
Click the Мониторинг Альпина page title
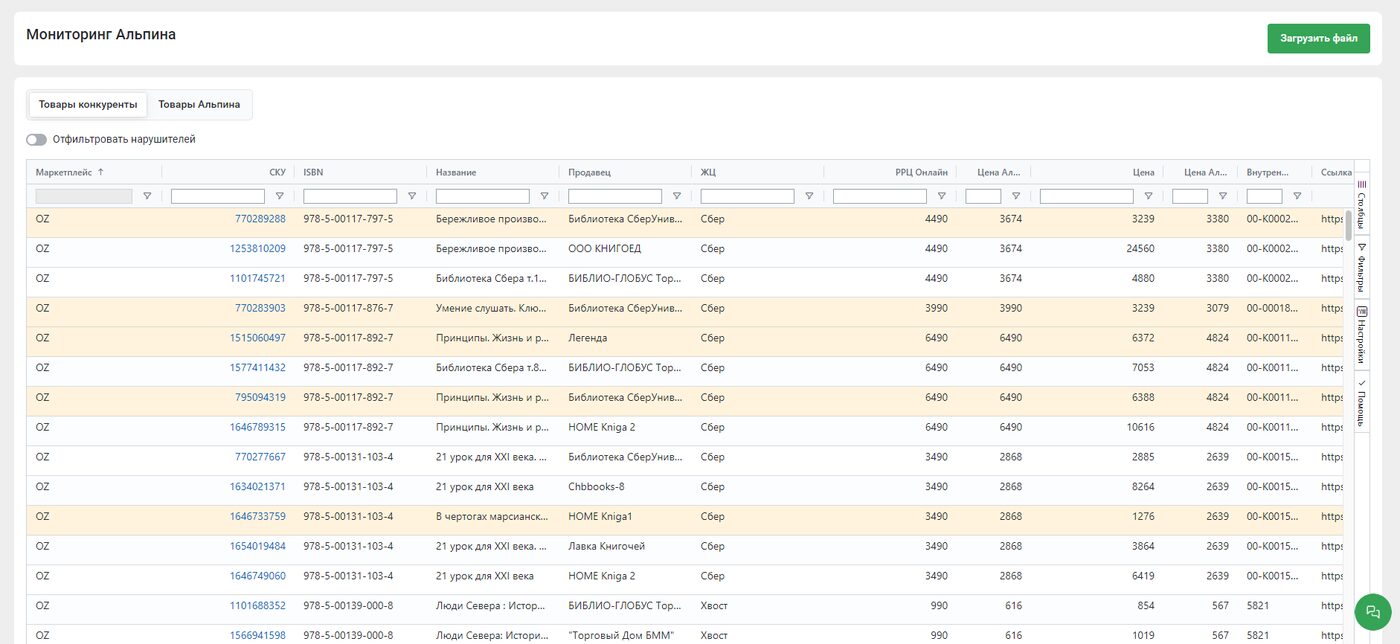101,35
